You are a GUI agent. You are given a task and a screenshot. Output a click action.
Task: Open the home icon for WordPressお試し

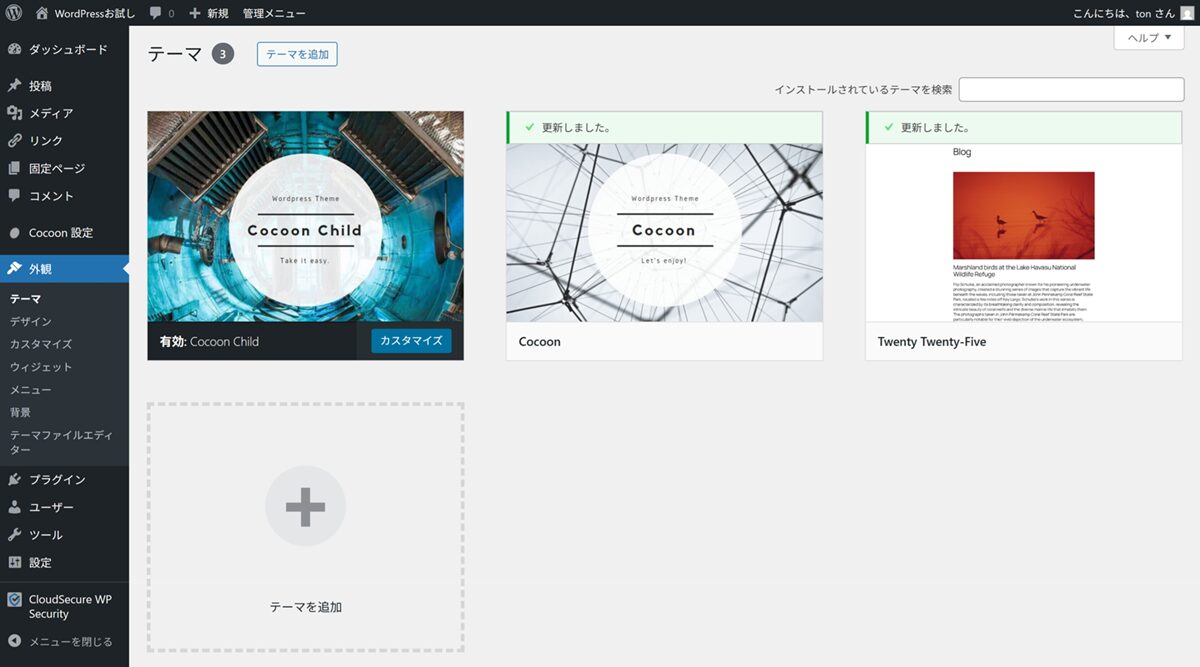(x=41, y=13)
